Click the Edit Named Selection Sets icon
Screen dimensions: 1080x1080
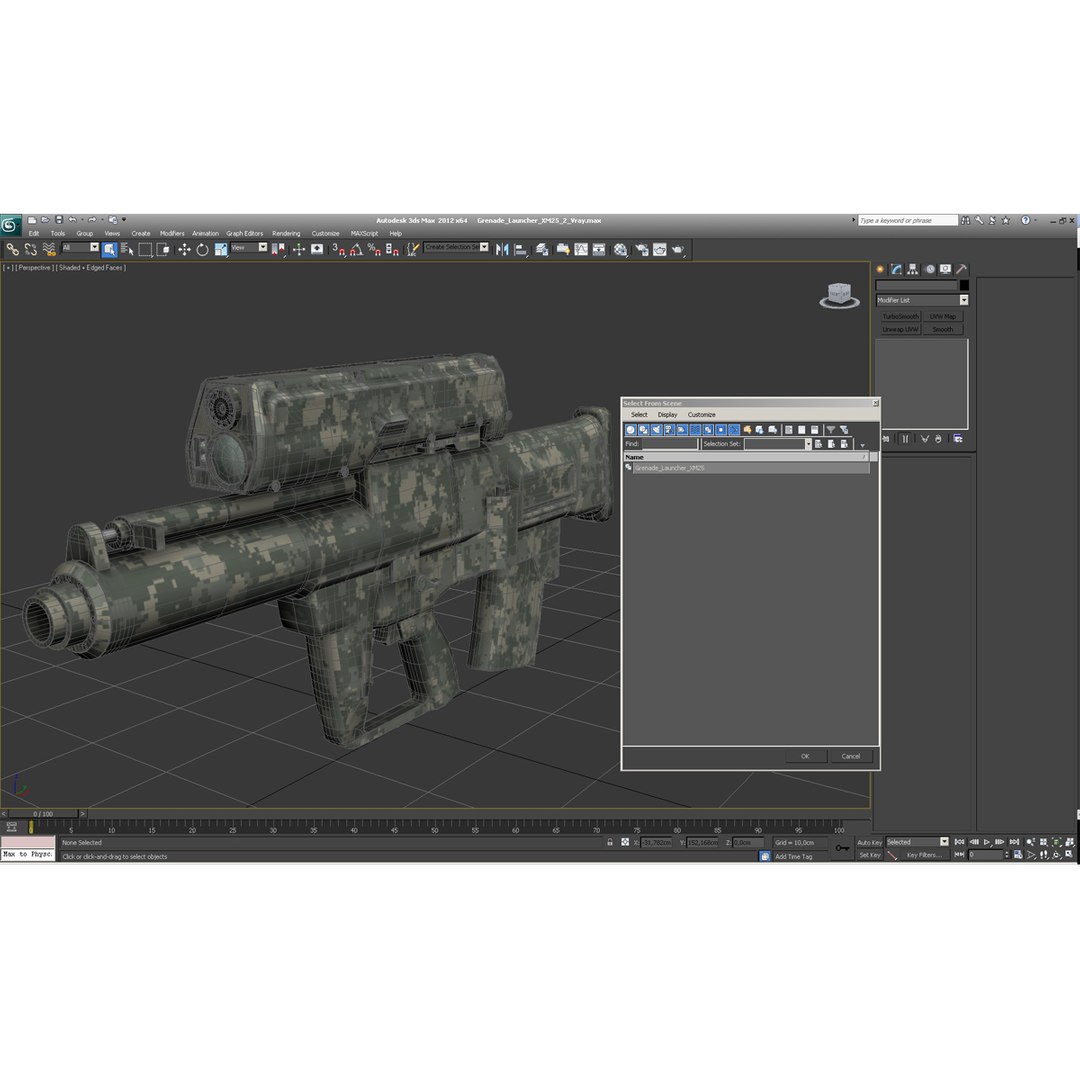[x=412, y=249]
